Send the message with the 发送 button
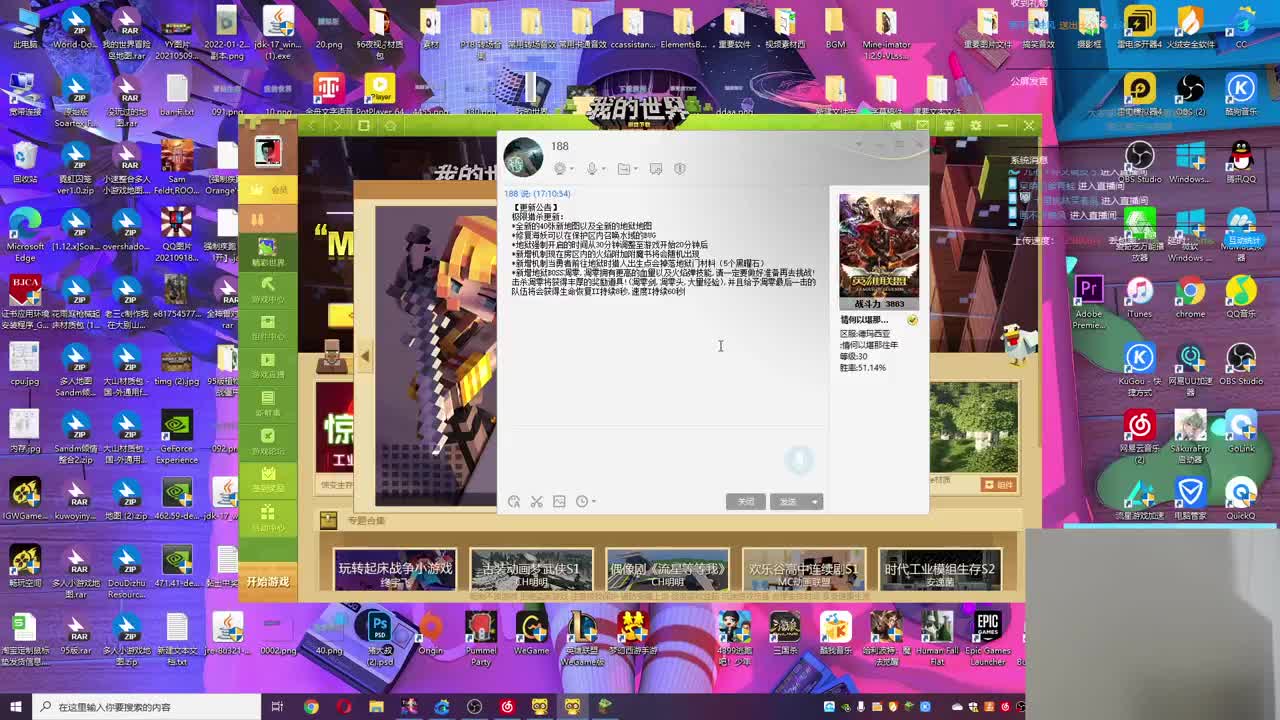The width and height of the screenshot is (1280, 720). coord(789,500)
